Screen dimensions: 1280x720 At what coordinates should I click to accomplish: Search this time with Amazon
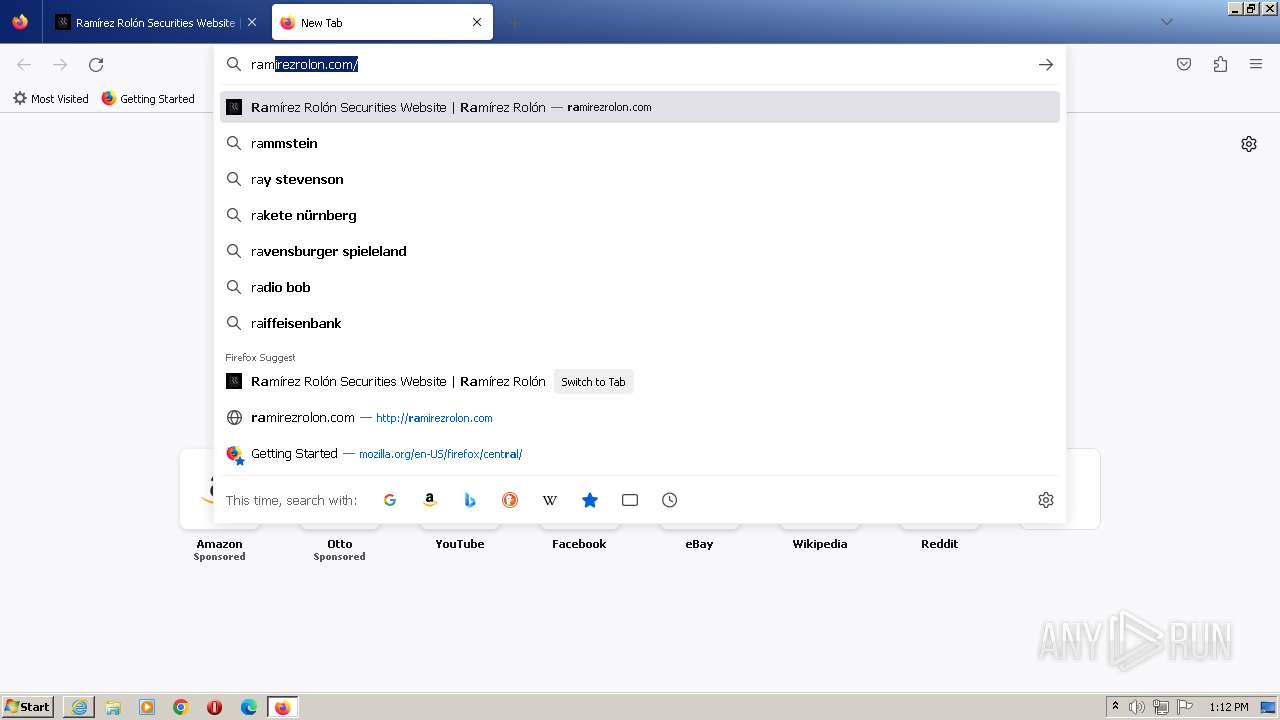tap(430, 500)
